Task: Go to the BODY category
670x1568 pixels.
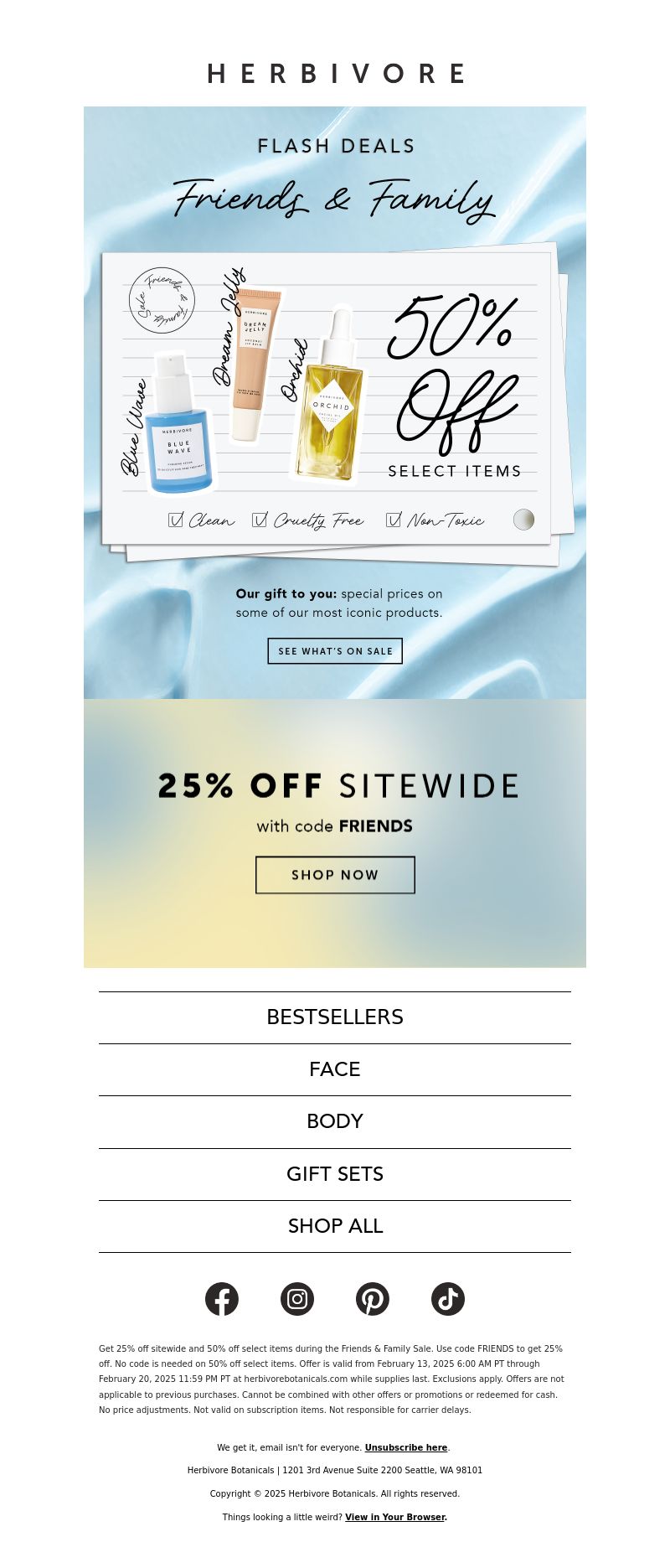Action: tap(335, 1121)
